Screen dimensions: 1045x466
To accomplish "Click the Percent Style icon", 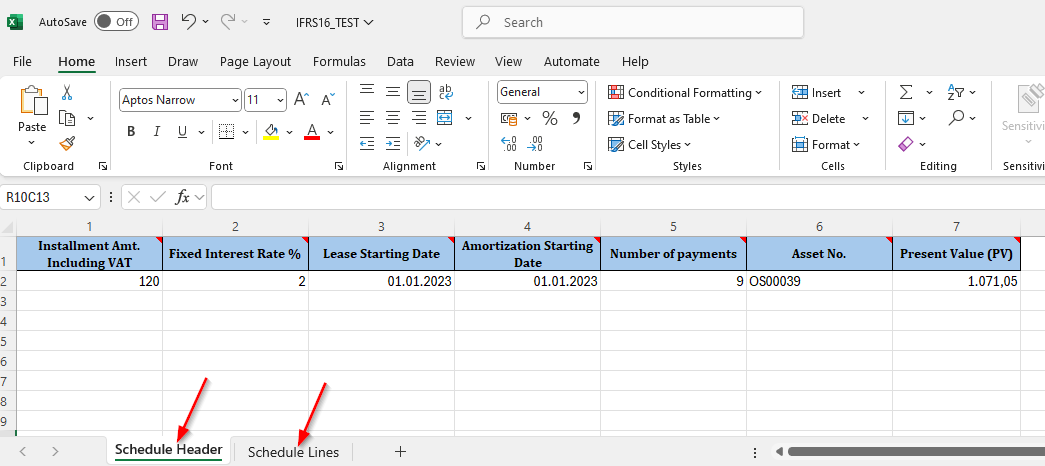I will click(x=550, y=119).
